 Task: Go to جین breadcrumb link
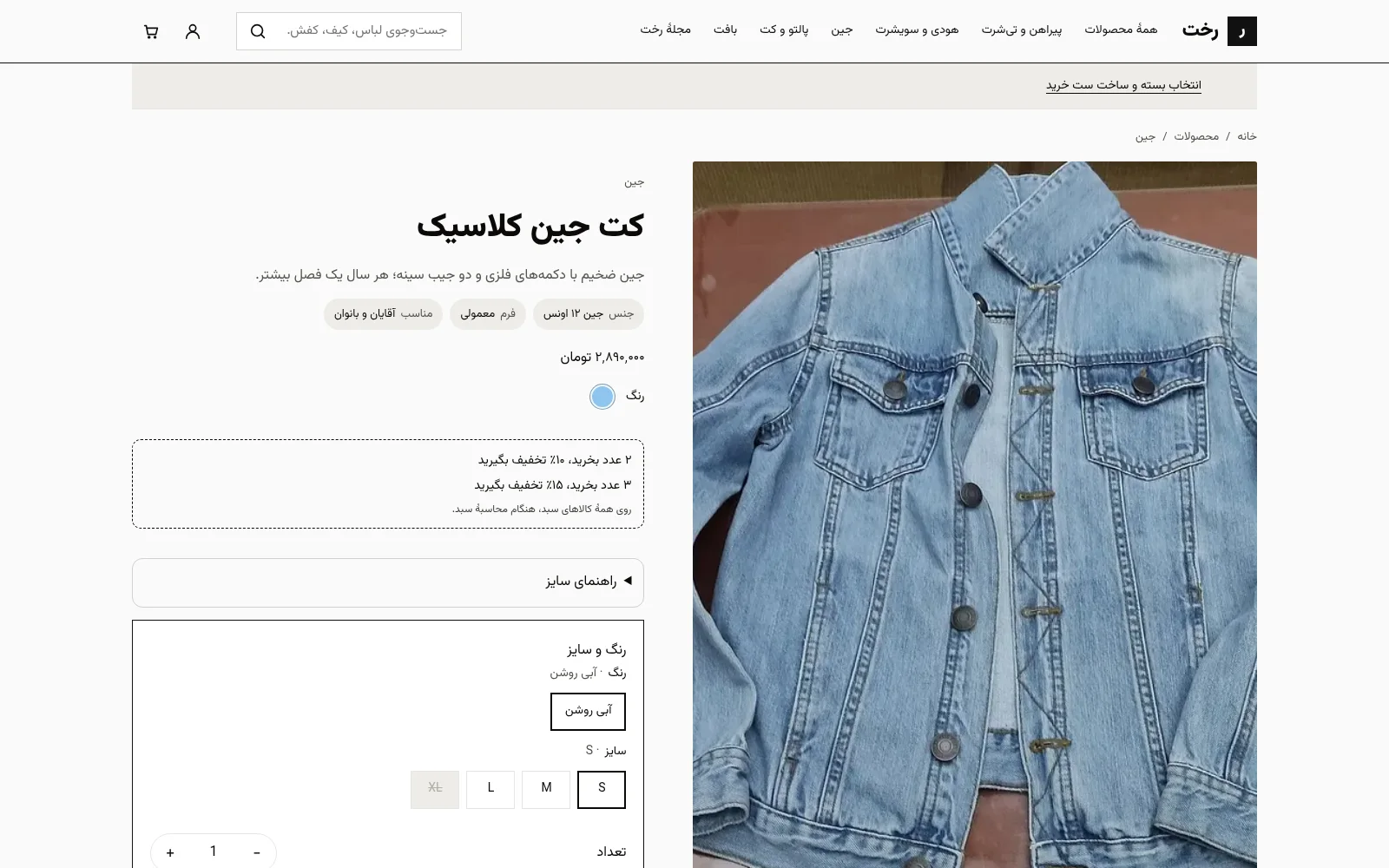pyautogui.click(x=1145, y=136)
